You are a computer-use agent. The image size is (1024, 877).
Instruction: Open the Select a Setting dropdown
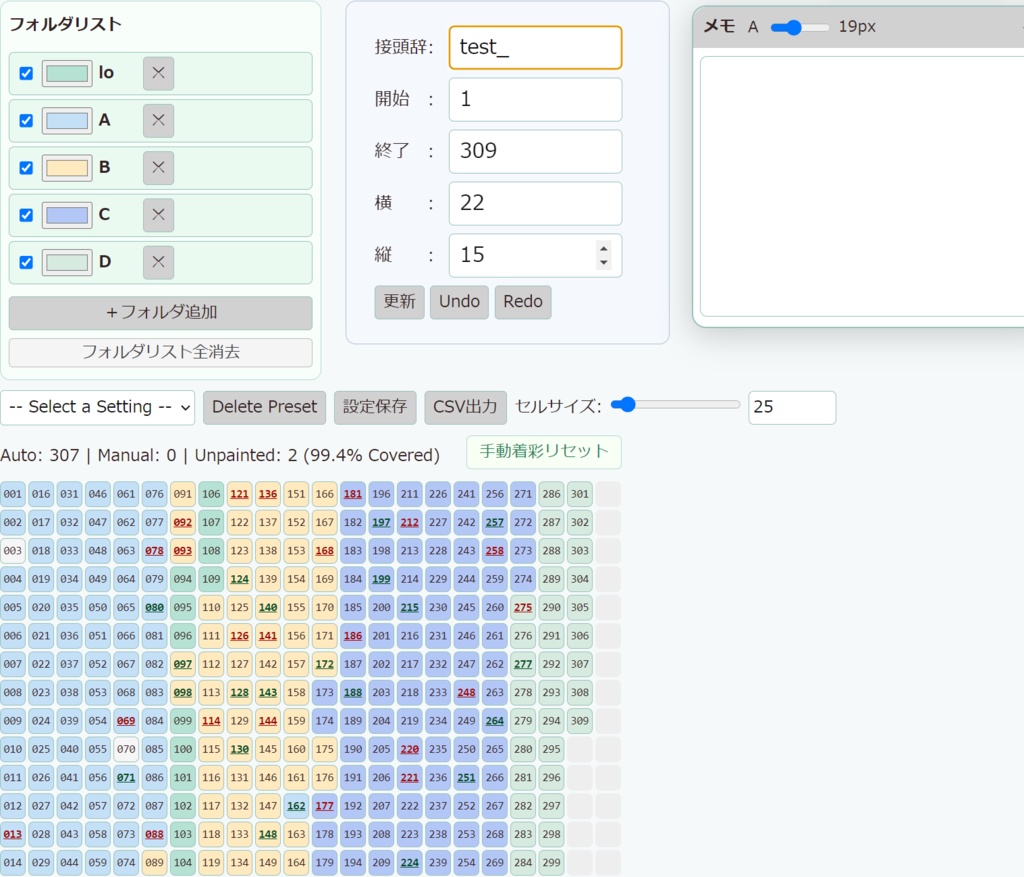coord(98,407)
